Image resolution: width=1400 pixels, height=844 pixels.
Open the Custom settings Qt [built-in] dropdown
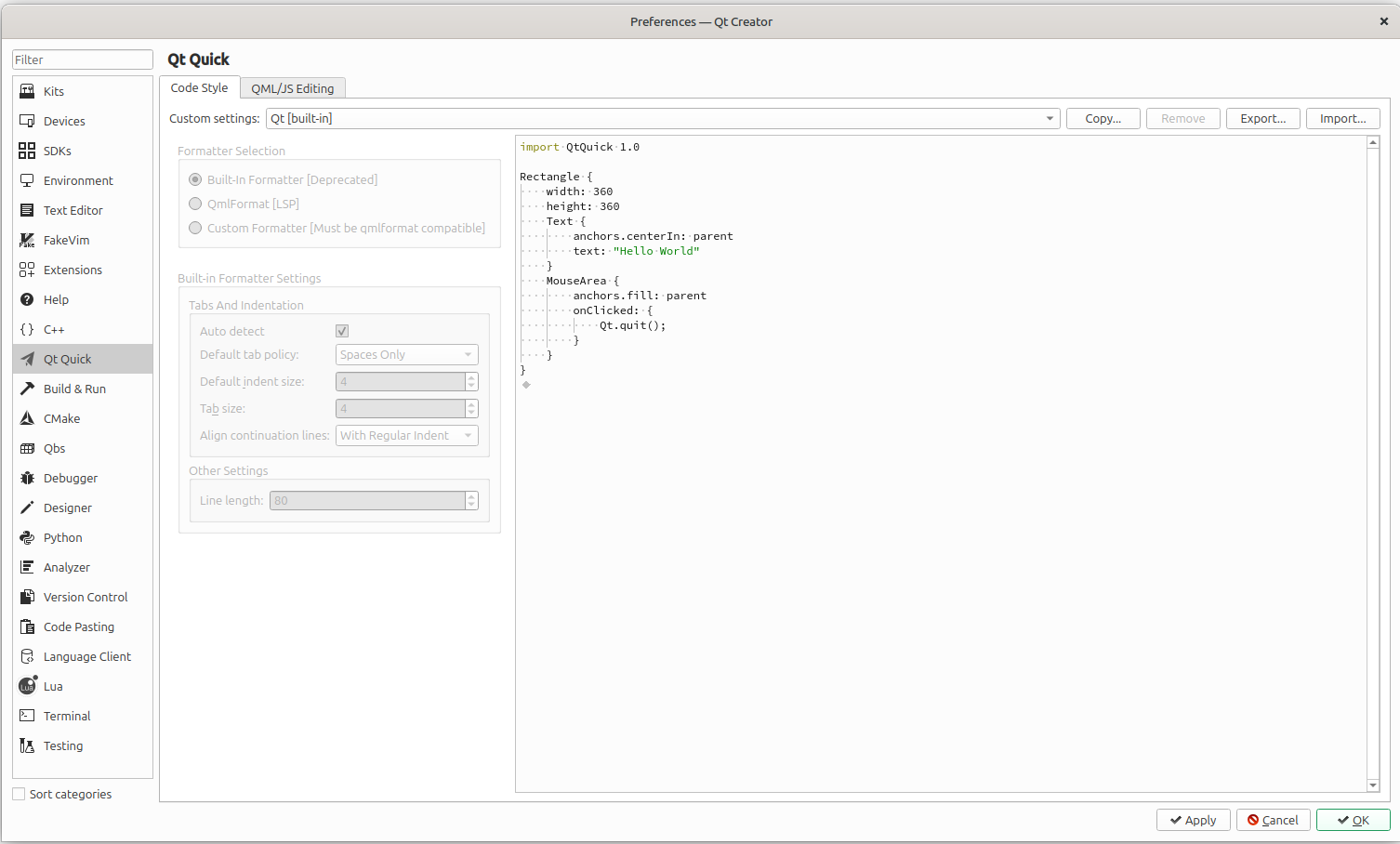click(x=663, y=118)
